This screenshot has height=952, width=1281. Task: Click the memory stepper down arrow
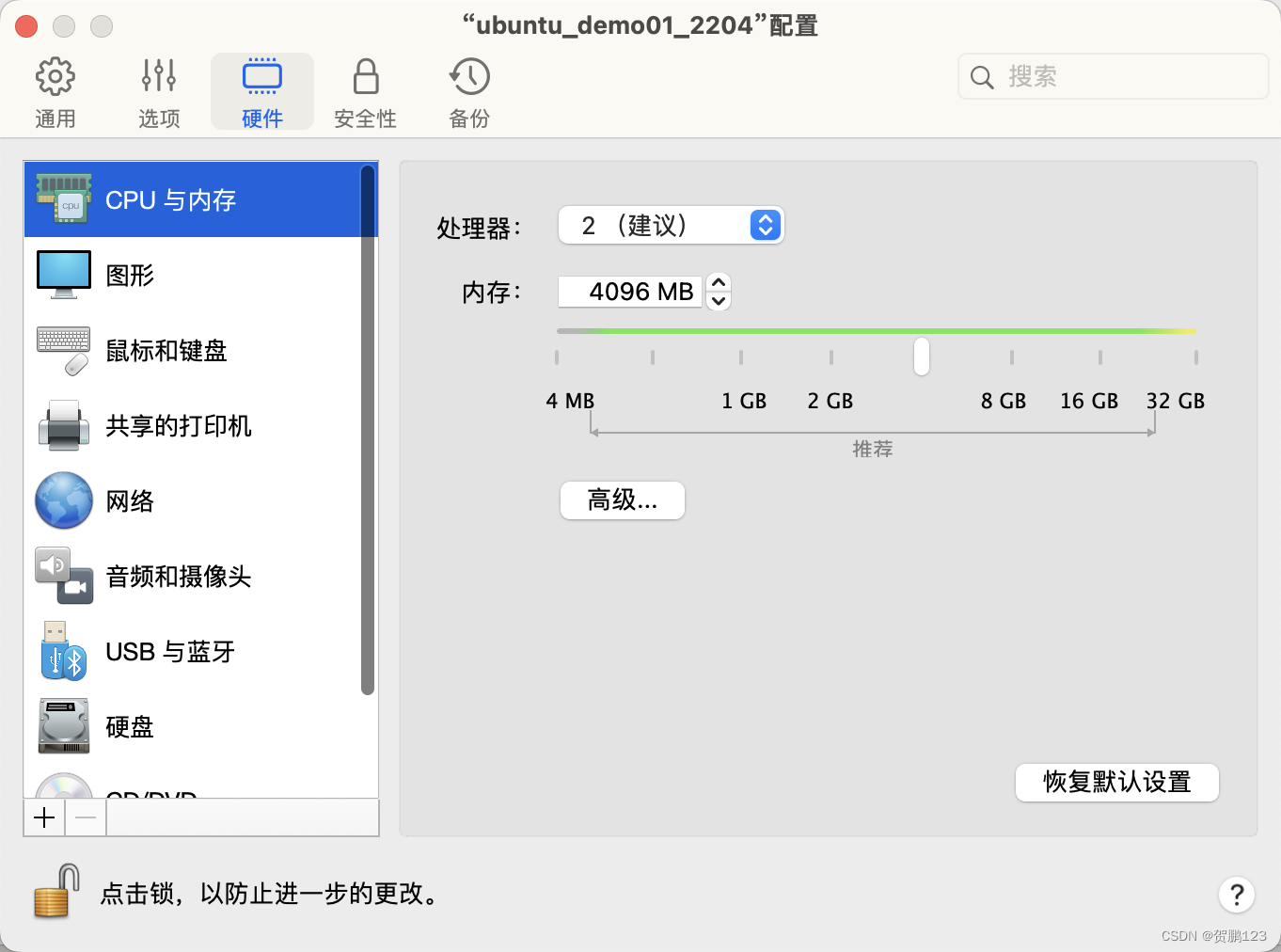718,300
